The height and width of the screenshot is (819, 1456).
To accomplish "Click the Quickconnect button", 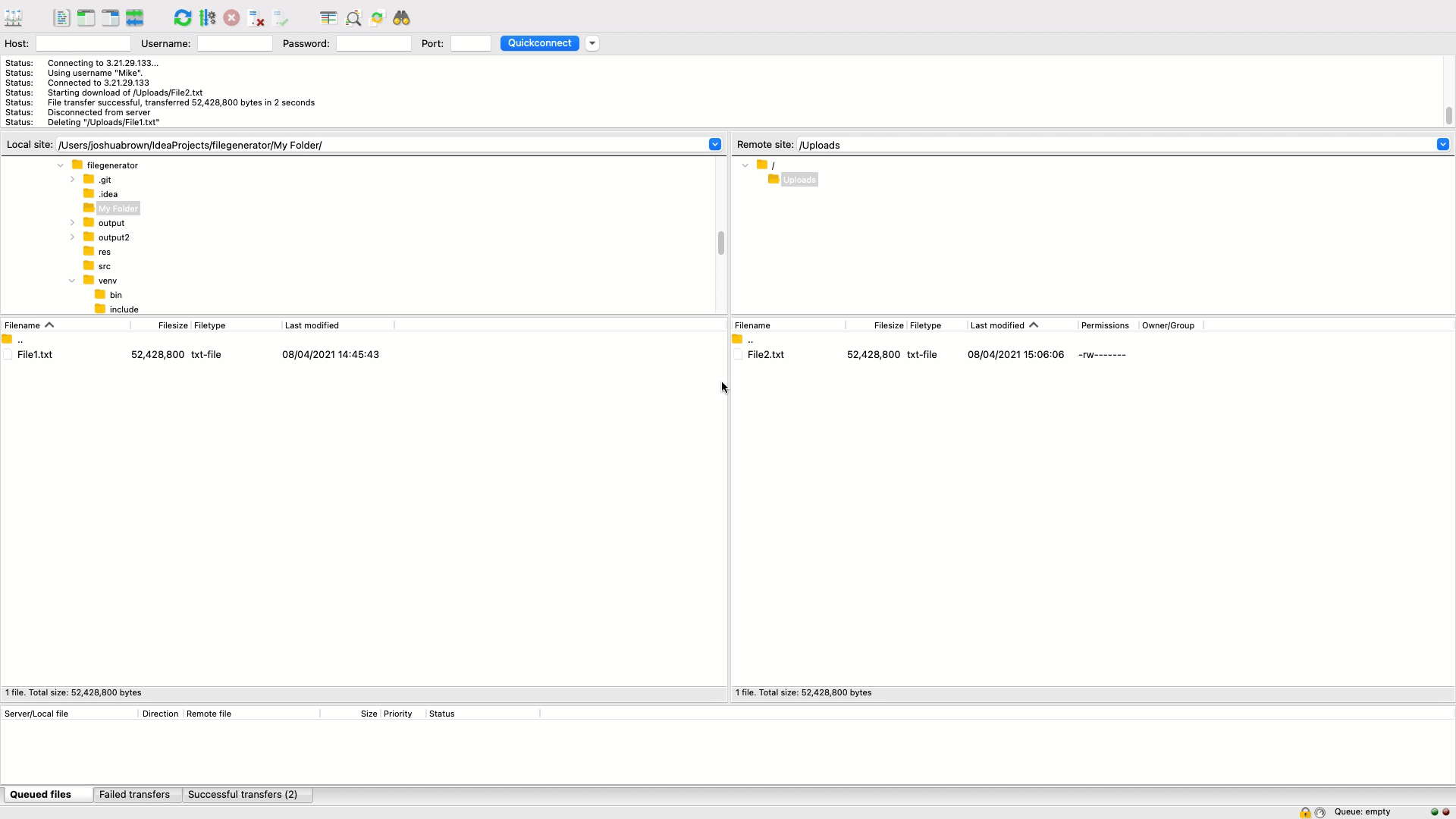I will pos(539,43).
